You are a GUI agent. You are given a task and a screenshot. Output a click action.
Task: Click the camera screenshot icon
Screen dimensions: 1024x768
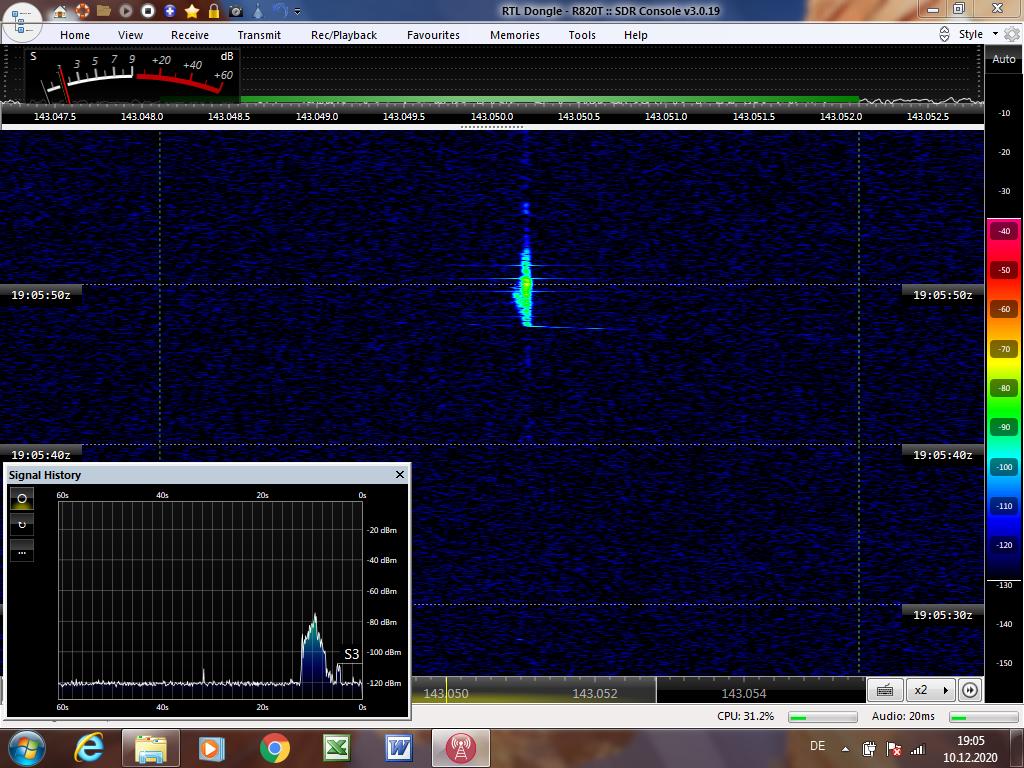point(236,10)
